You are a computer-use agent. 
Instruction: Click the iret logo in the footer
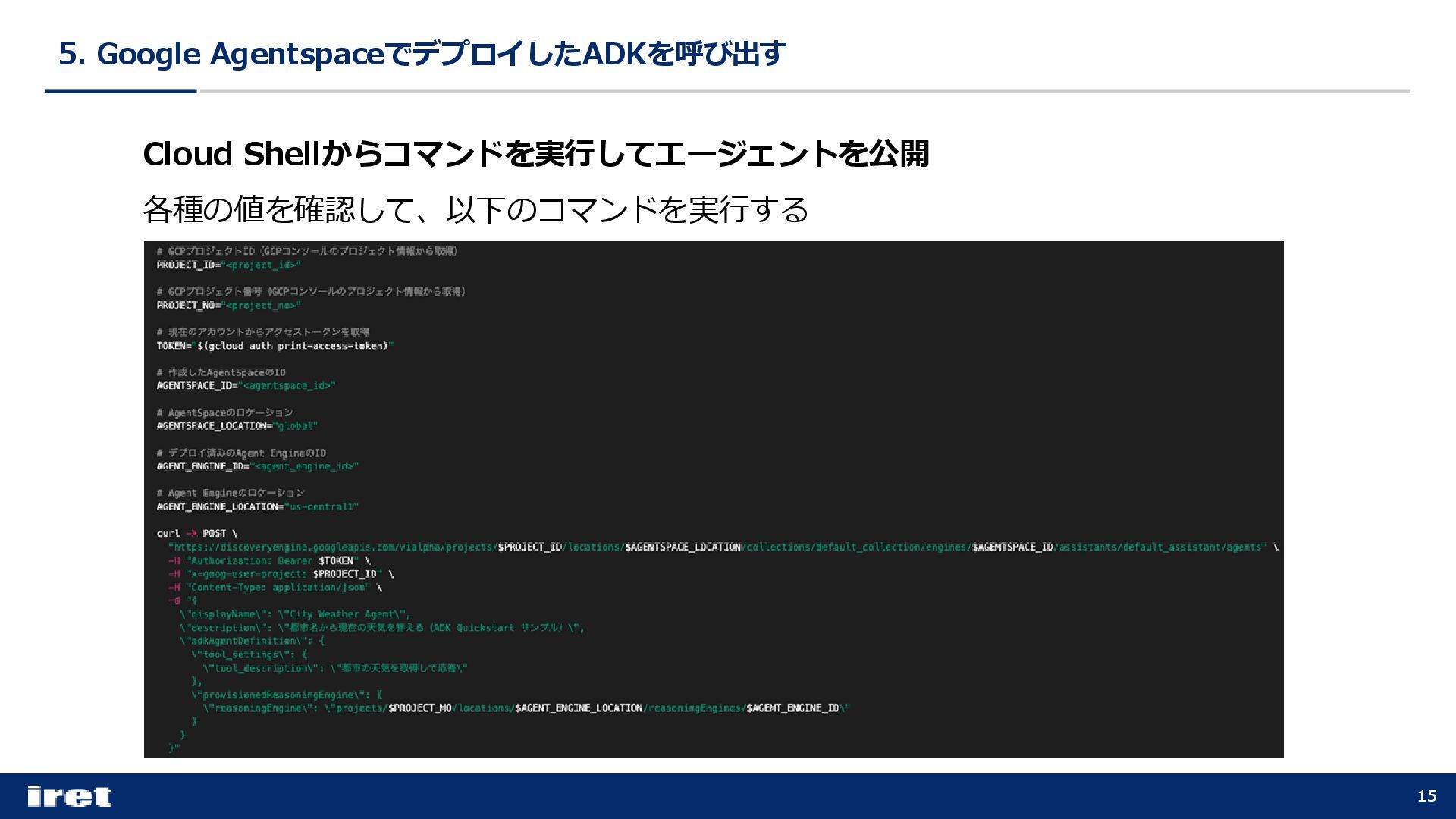click(x=69, y=796)
